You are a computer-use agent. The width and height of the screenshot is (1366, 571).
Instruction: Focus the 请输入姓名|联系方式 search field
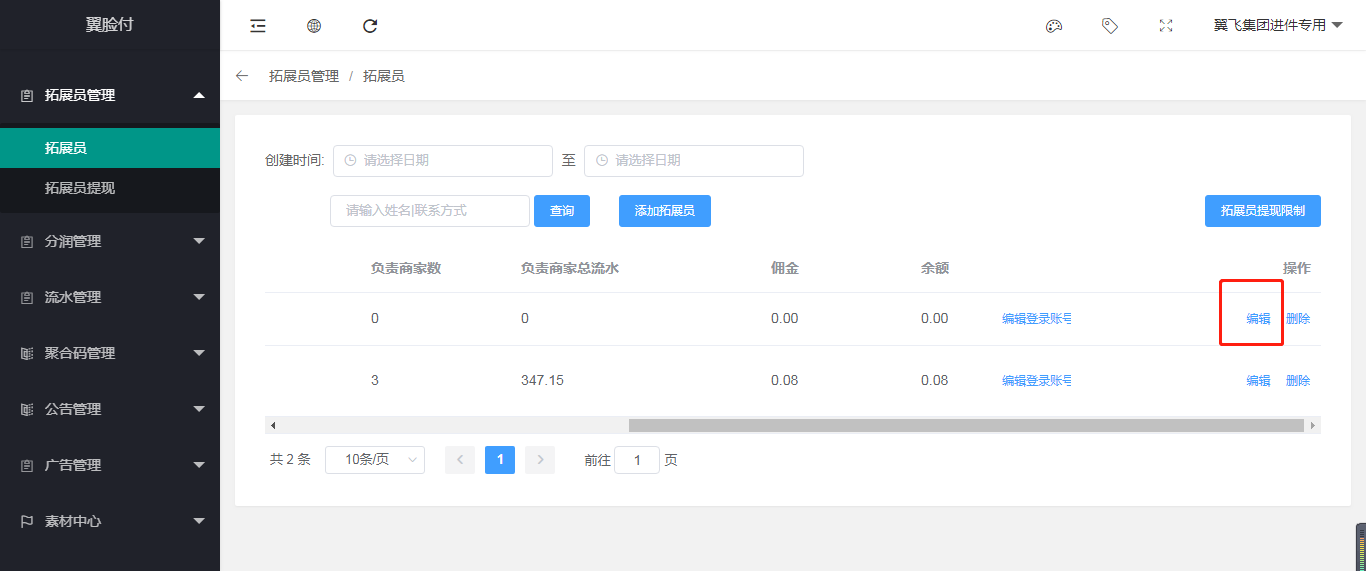coord(430,211)
